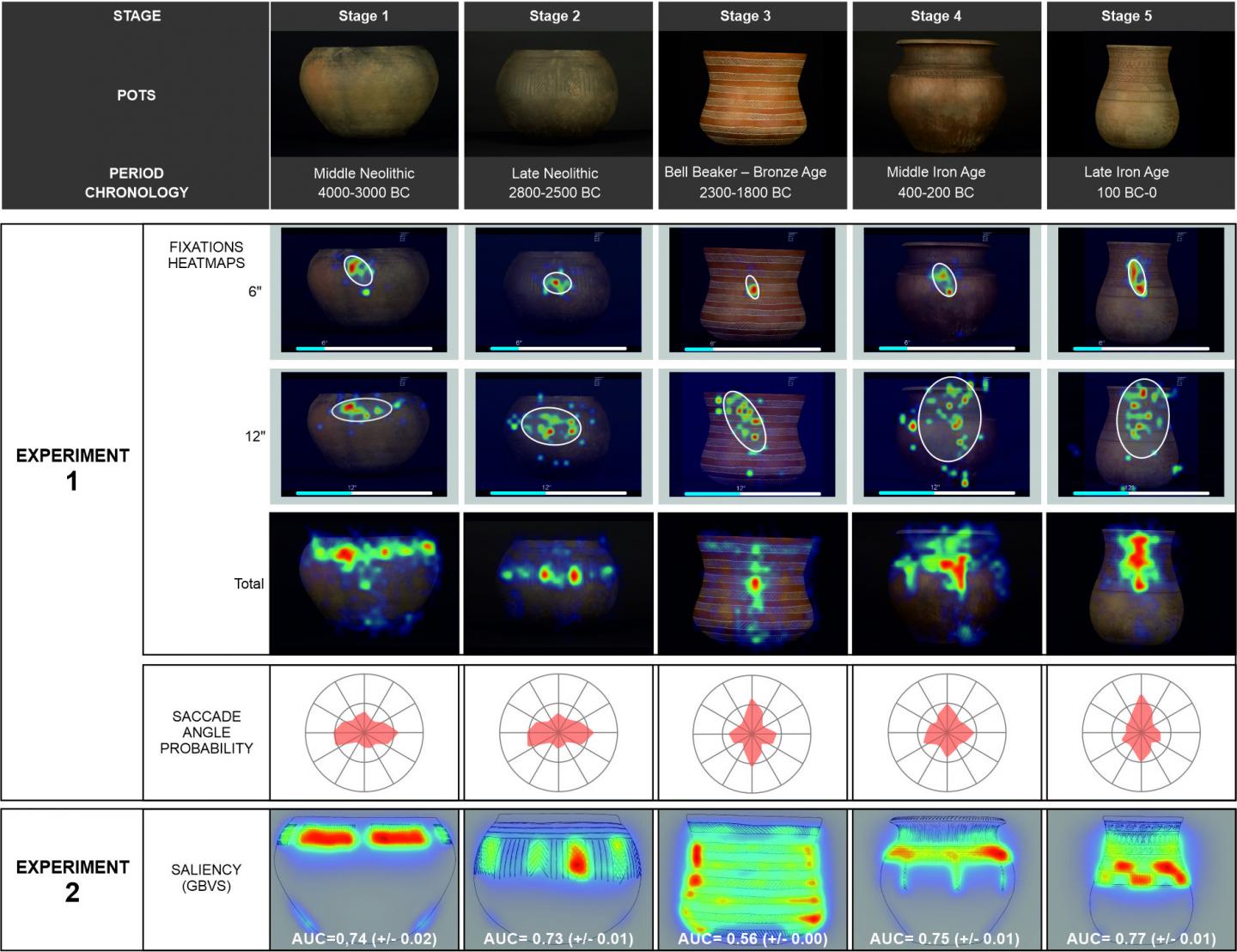The width and height of the screenshot is (1237, 952).
Task: Open the Stage 1 Total fixation heatmap
Action: point(364,583)
